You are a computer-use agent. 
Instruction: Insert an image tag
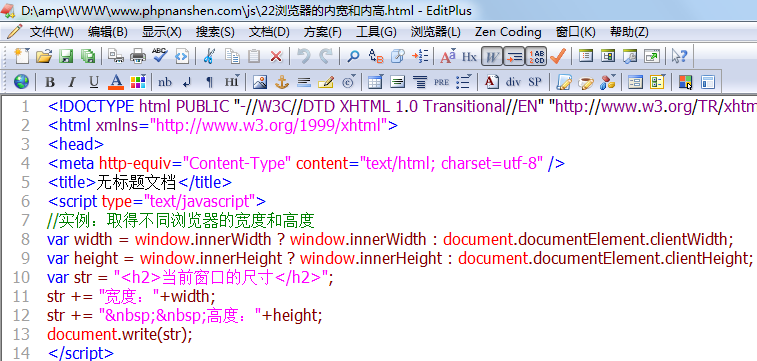coord(260,82)
